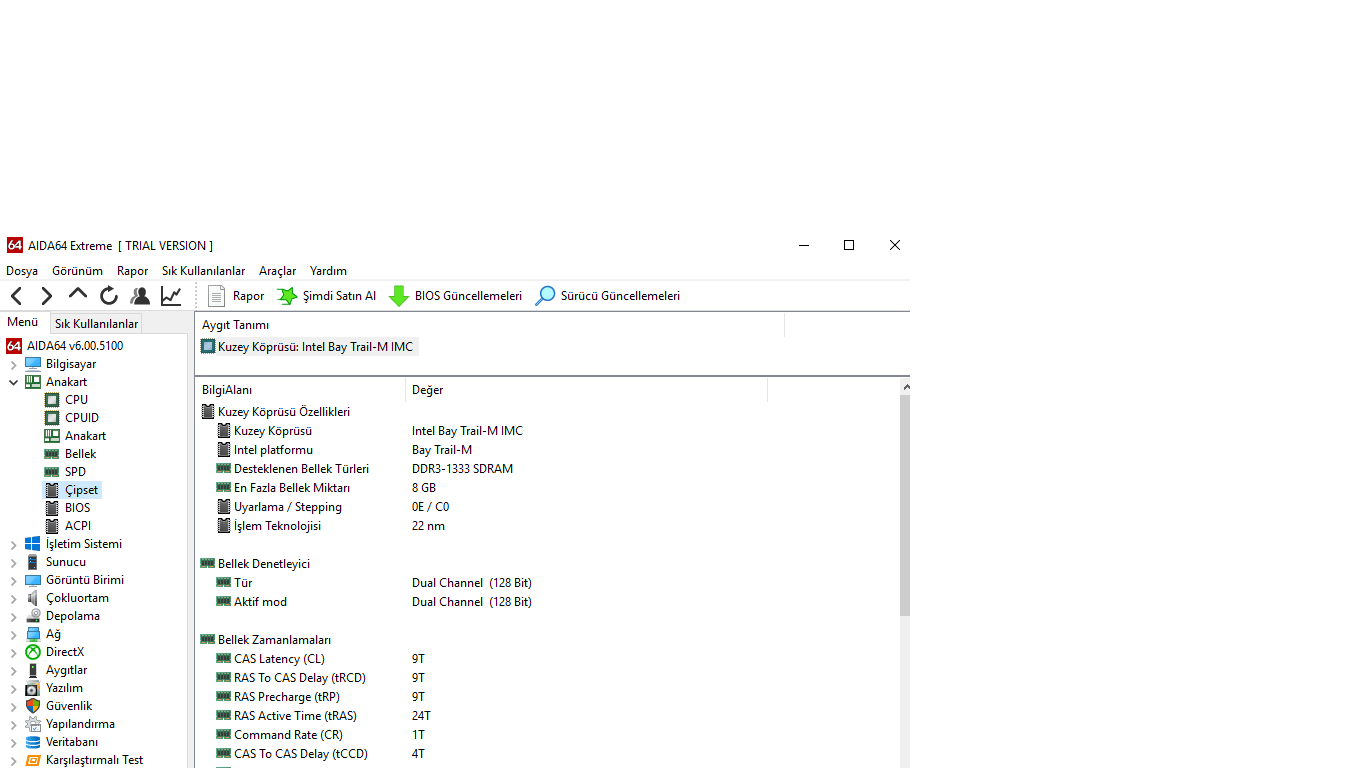Open the Araçlar menu
This screenshot has height=768, width=1366.
pos(277,271)
